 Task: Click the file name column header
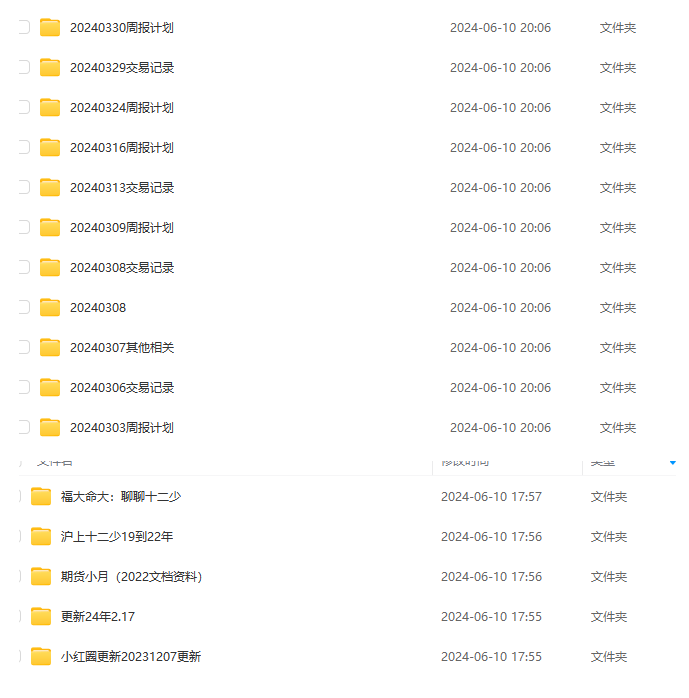(x=54, y=463)
